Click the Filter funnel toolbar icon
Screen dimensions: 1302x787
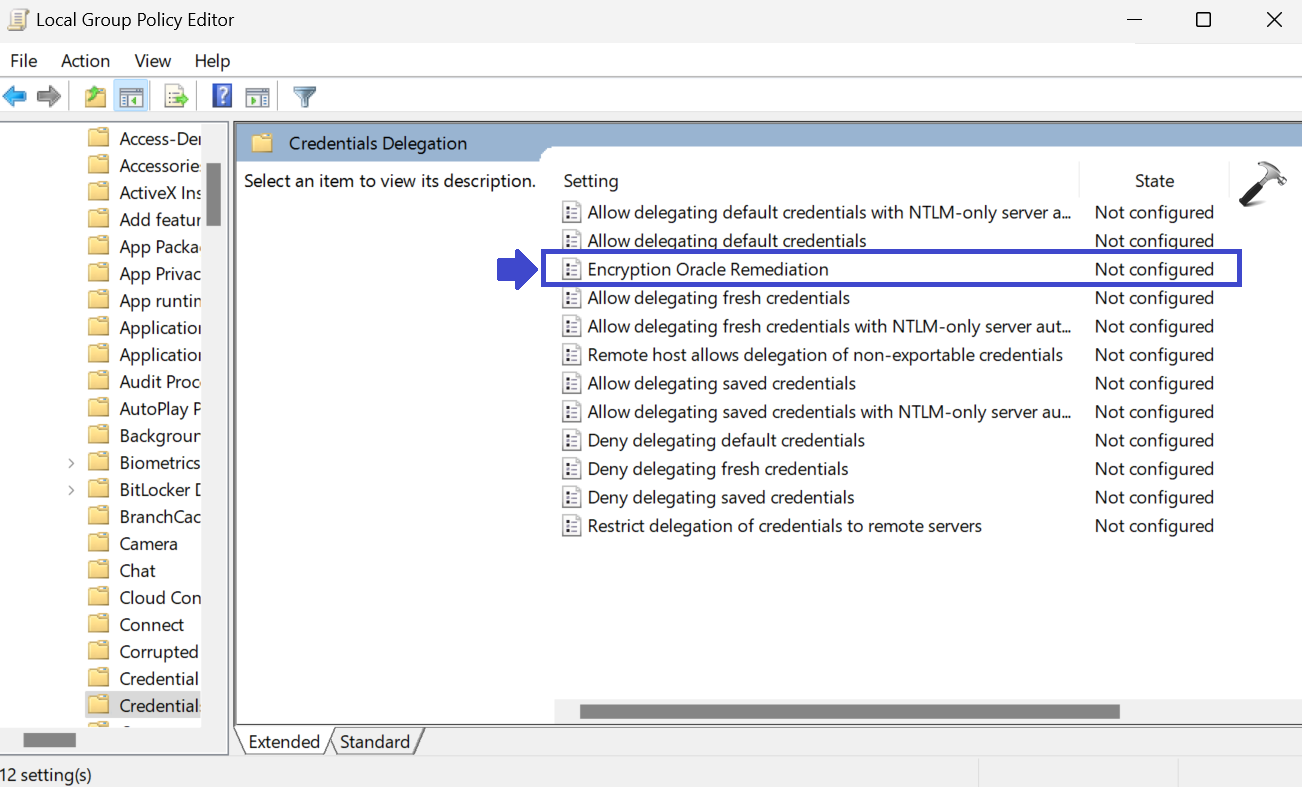coord(305,97)
